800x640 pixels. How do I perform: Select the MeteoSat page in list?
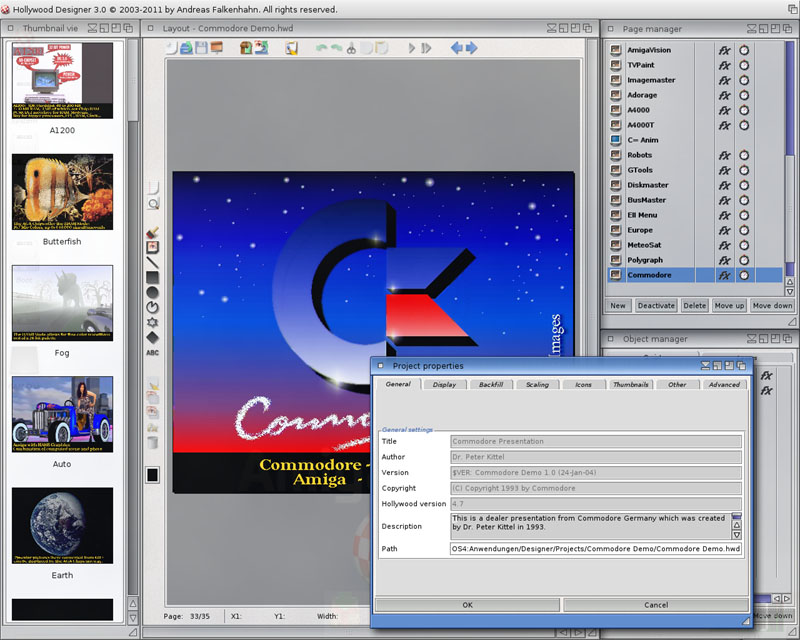[695, 245]
